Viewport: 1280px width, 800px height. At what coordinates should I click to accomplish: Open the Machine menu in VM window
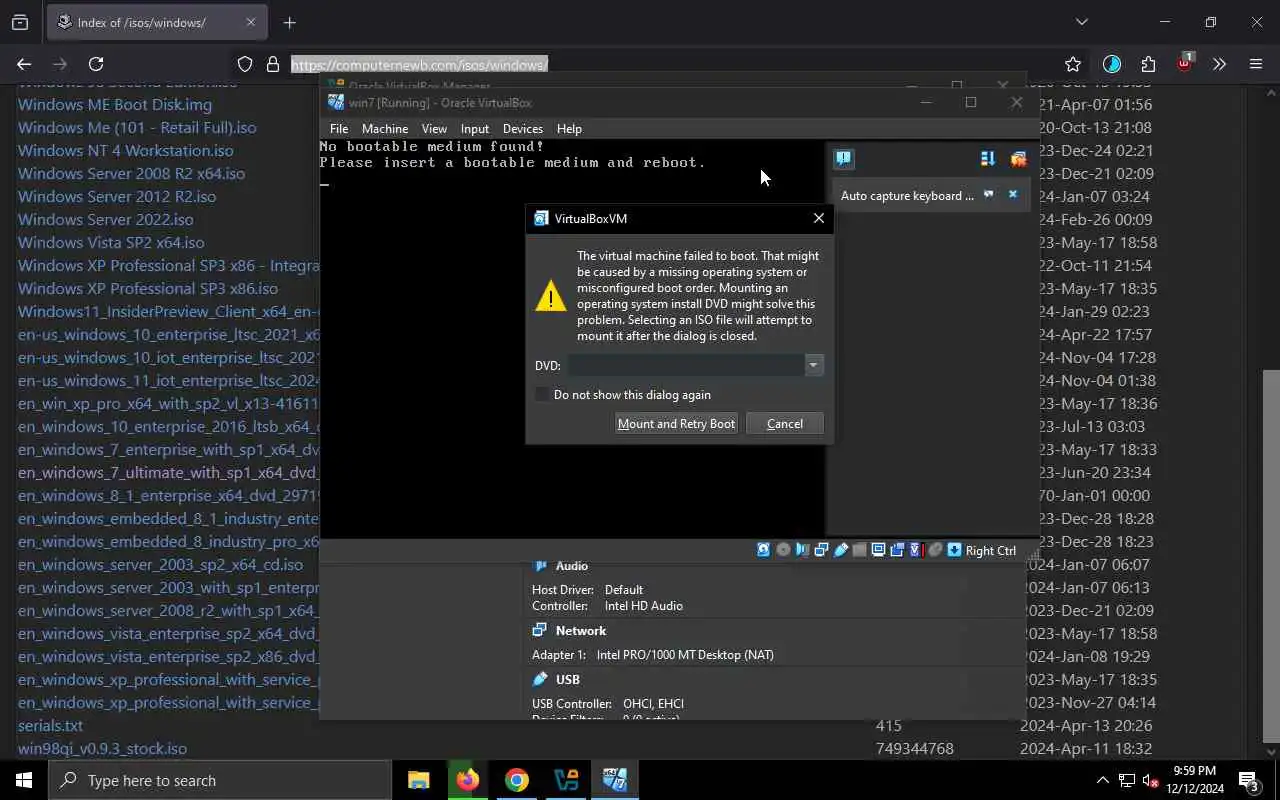[385, 128]
